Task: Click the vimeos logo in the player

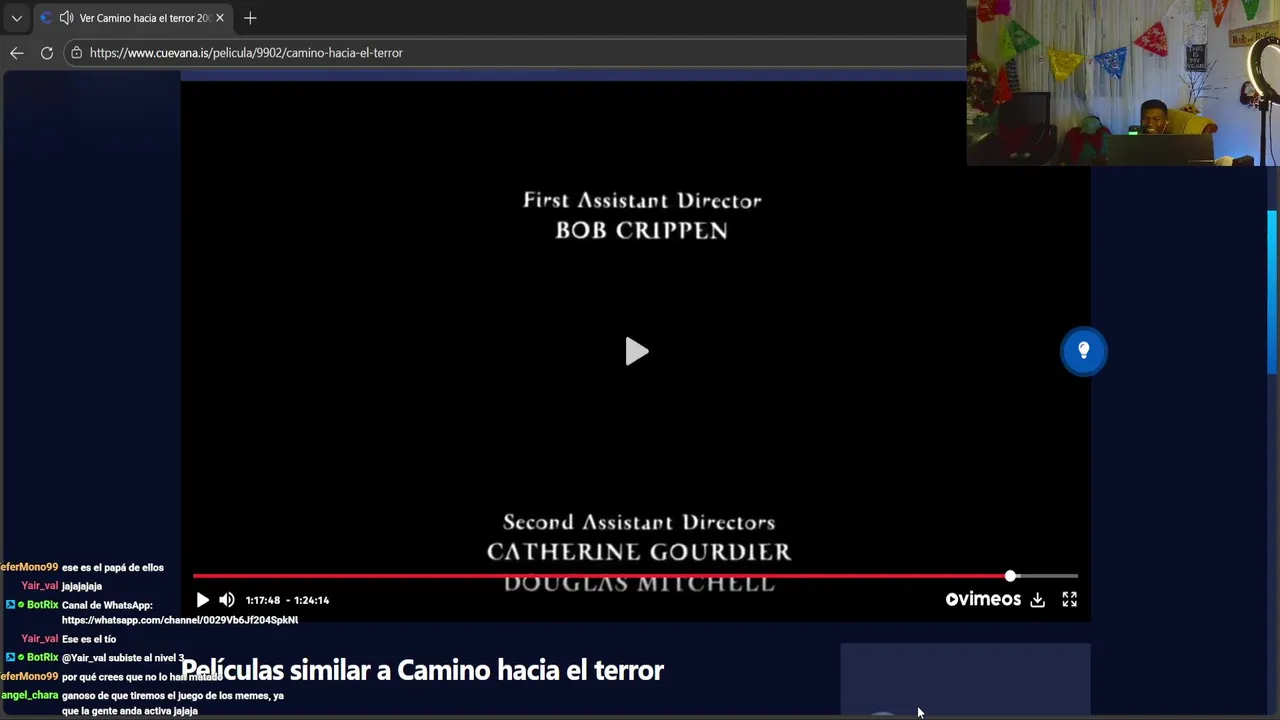Action: [983, 600]
